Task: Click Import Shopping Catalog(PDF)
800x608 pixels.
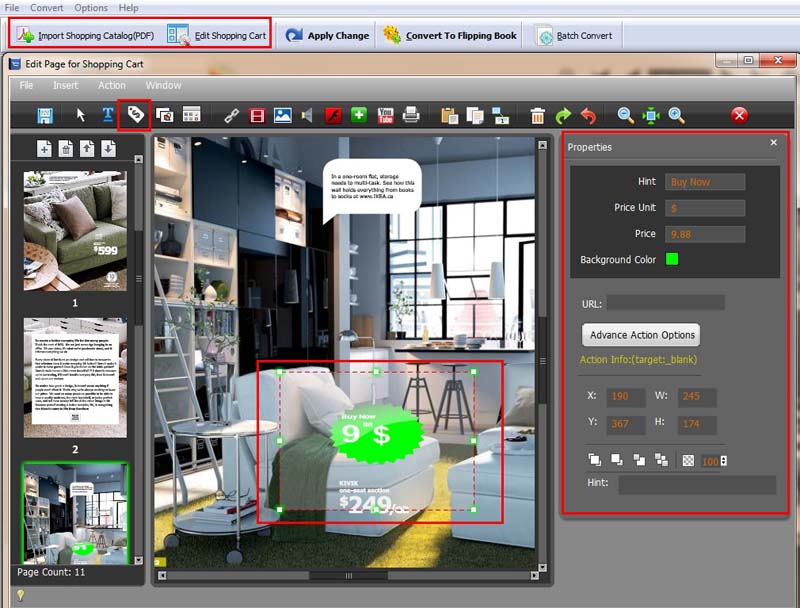Action: click(x=86, y=35)
